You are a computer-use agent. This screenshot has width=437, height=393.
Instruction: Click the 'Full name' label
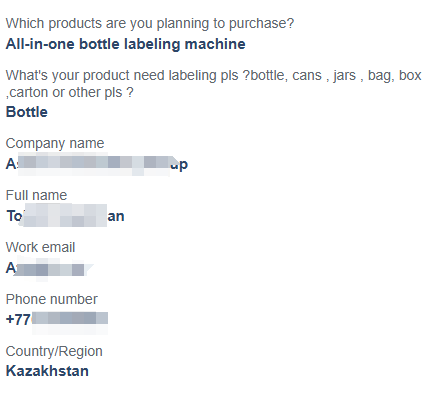pos(36,195)
